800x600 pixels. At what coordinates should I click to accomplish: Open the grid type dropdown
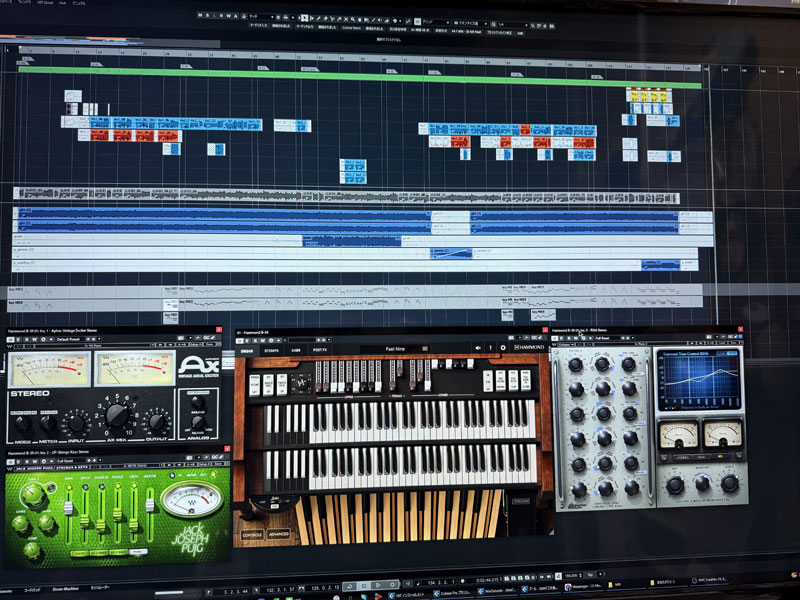tap(470, 23)
